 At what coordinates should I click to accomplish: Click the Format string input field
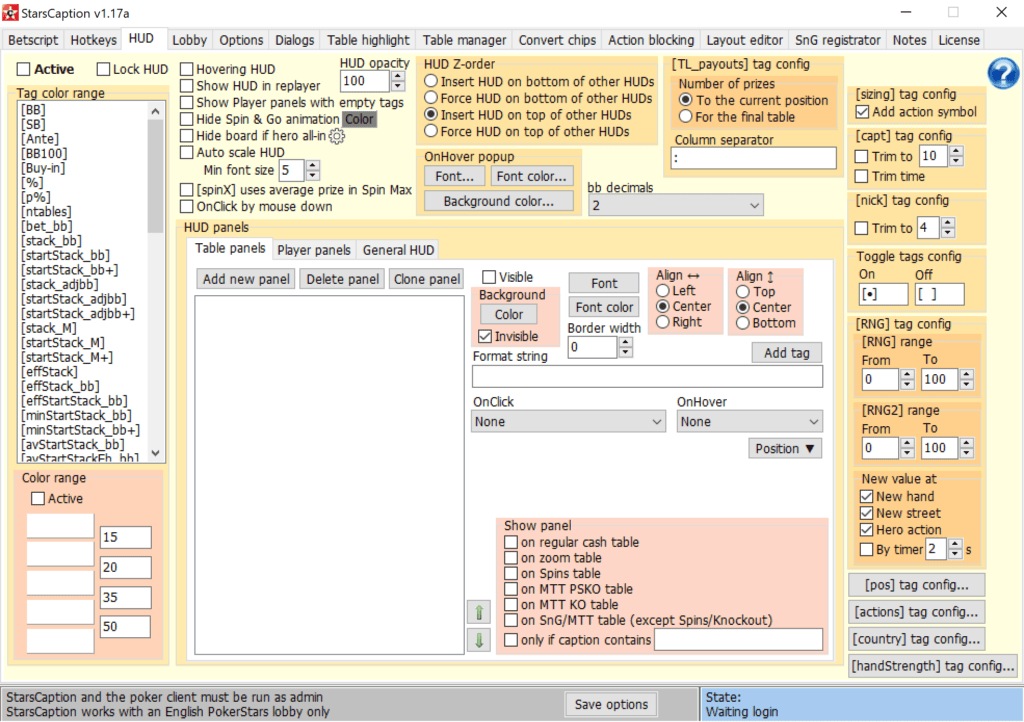647,377
